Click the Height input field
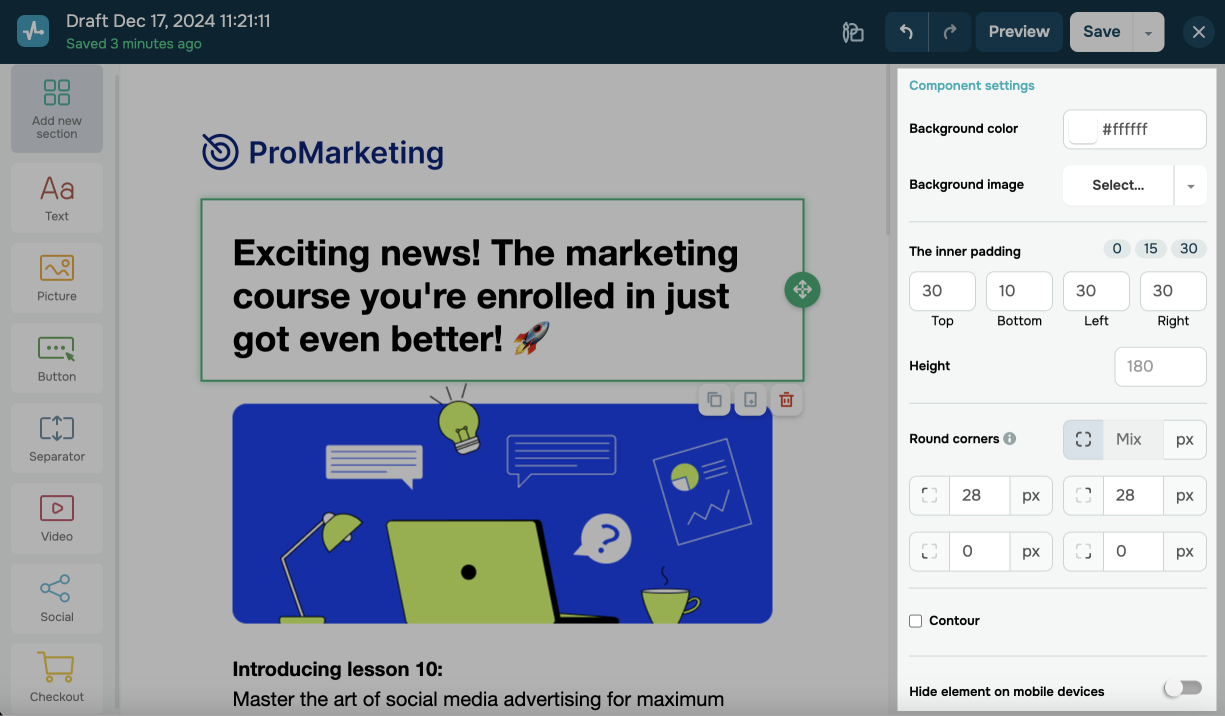Viewport: 1225px width, 716px height. point(1160,366)
